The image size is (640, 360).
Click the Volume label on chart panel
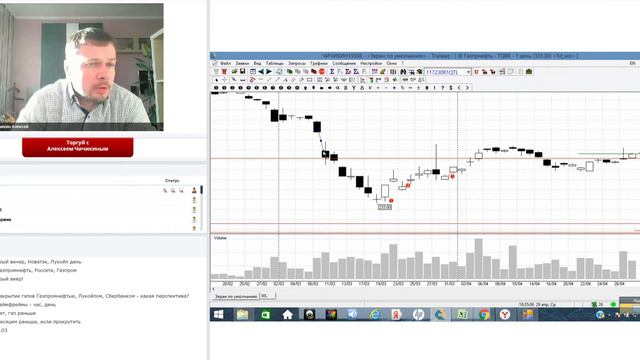point(220,238)
